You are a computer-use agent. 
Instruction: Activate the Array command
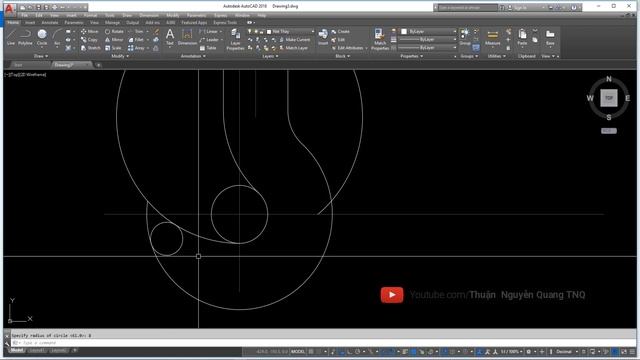pyautogui.click(x=136, y=48)
